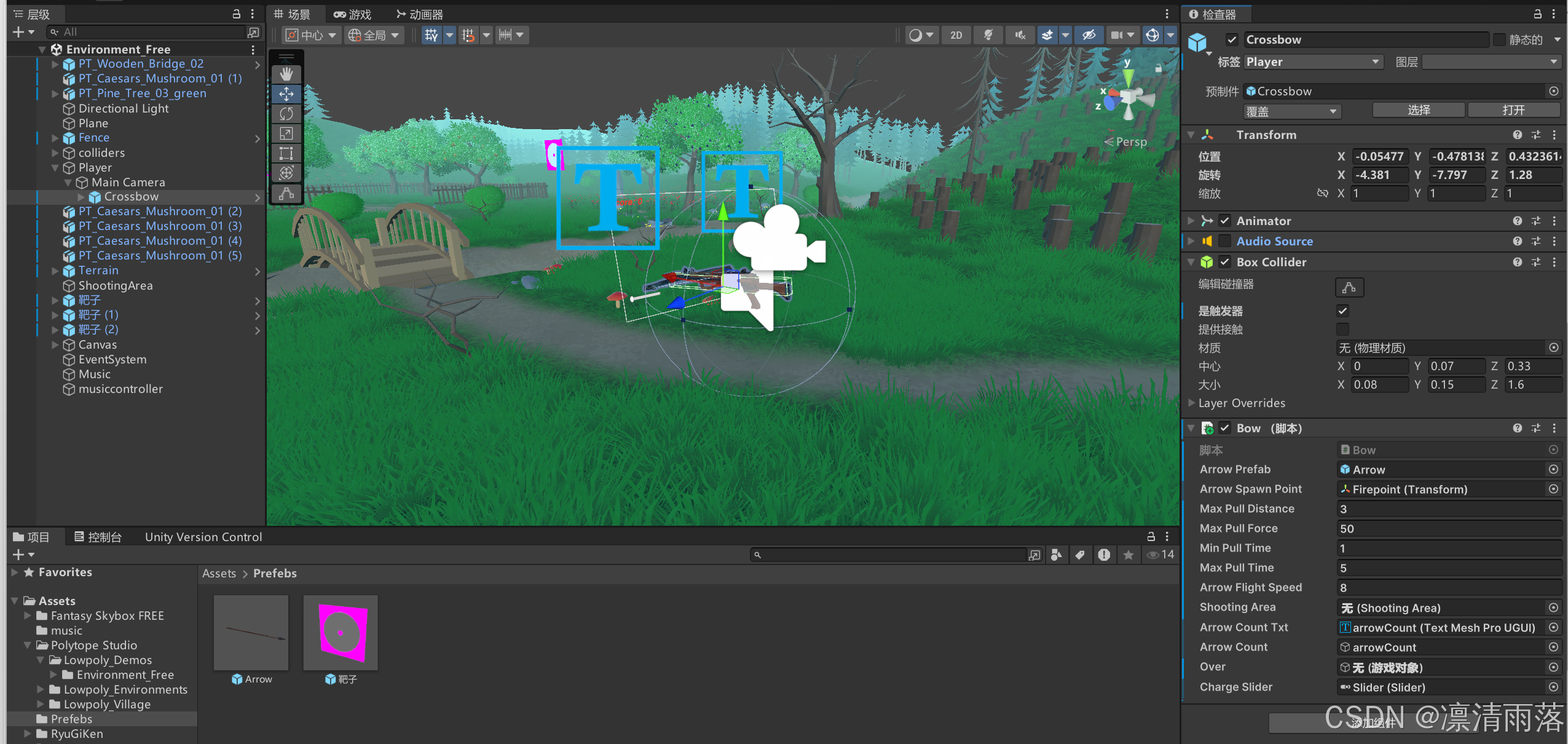Viewport: 1568px width, 744px height.
Task: Toggle 2D view mode
Action: [x=956, y=35]
